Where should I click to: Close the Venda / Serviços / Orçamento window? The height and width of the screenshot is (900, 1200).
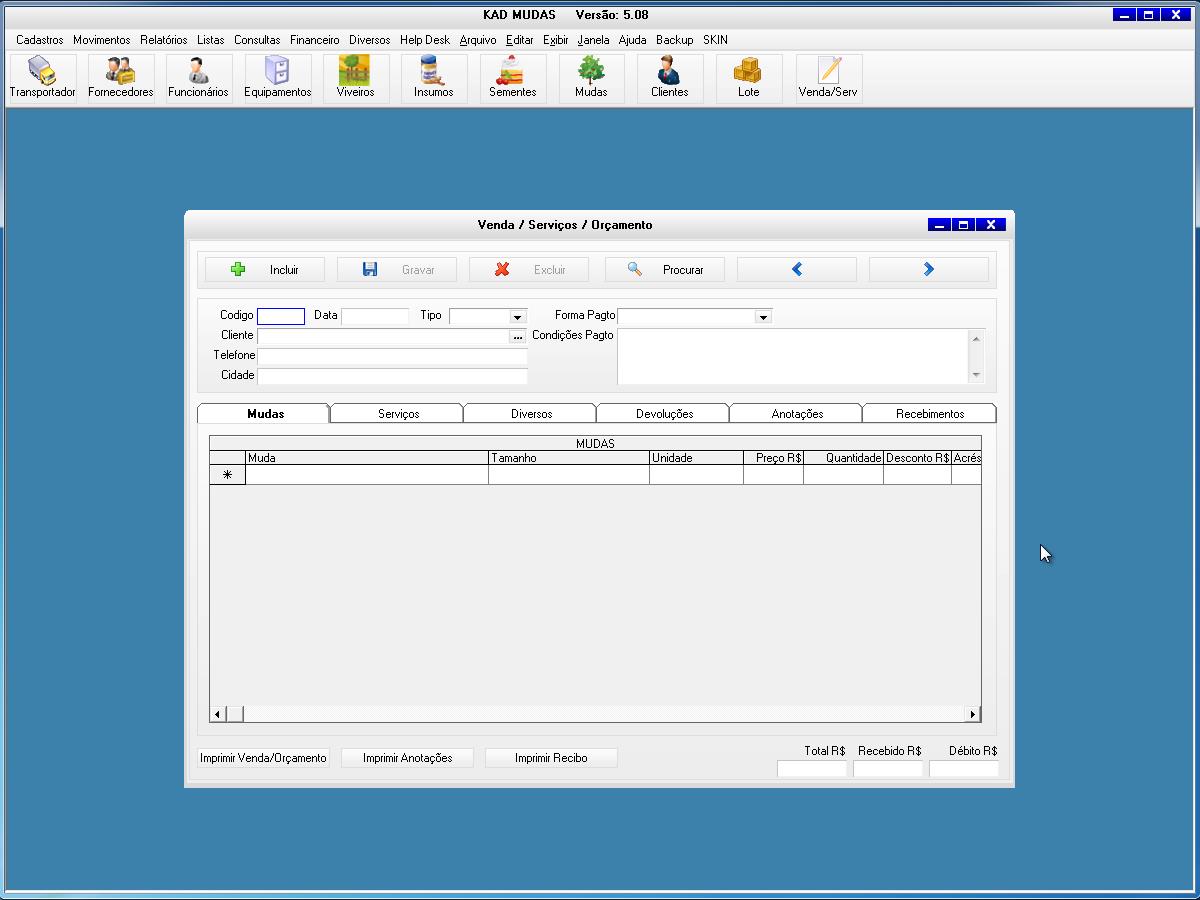[x=991, y=225]
